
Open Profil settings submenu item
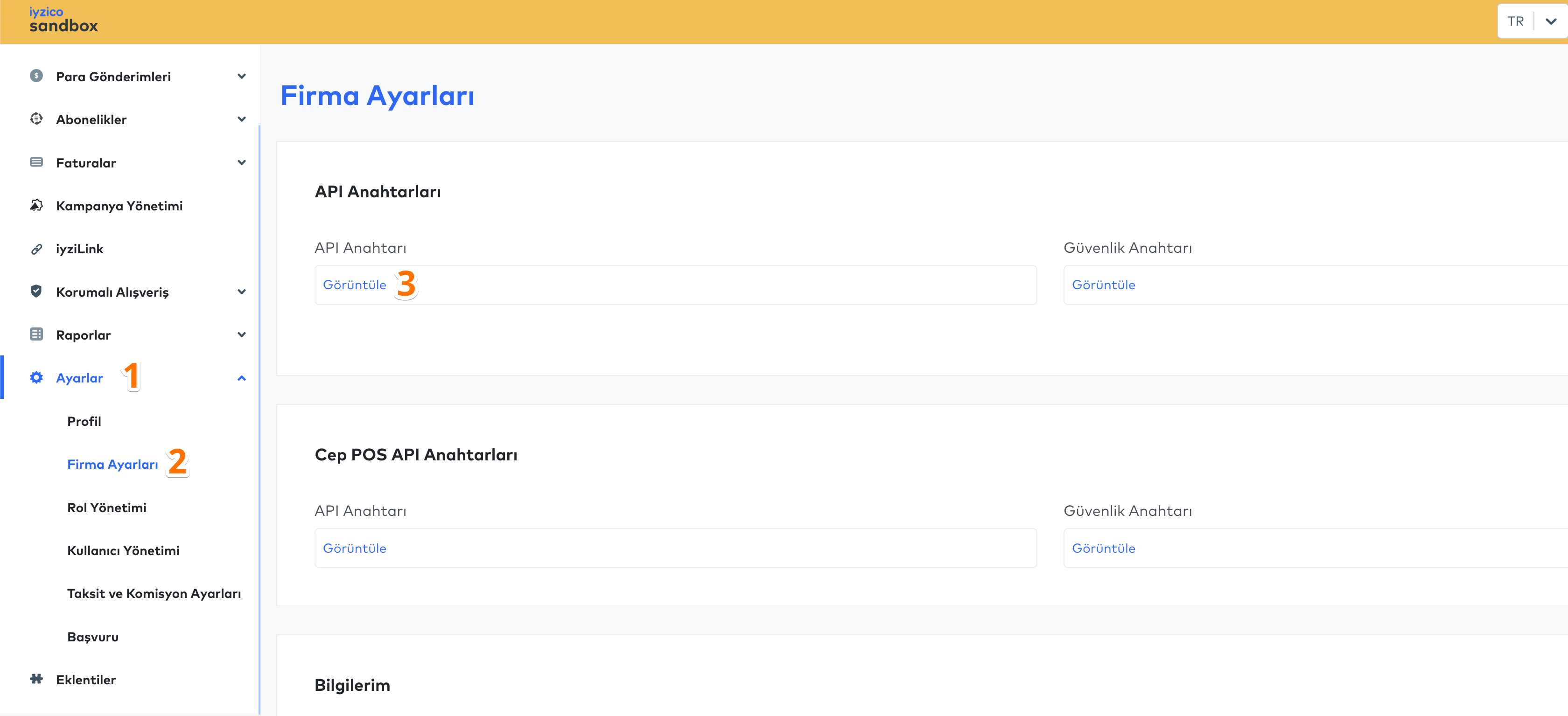(x=84, y=421)
